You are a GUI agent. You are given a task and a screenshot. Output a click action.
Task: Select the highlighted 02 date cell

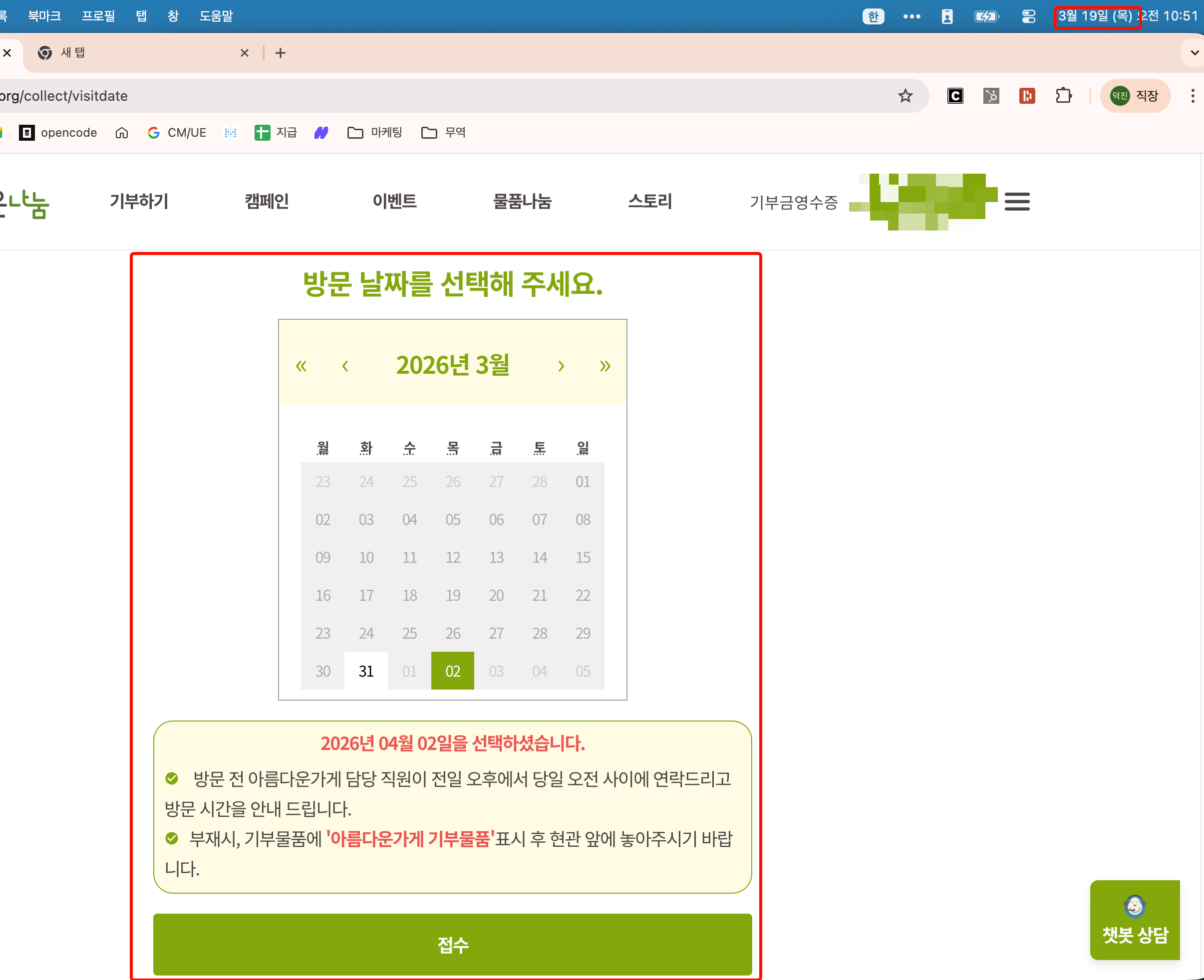click(x=452, y=671)
